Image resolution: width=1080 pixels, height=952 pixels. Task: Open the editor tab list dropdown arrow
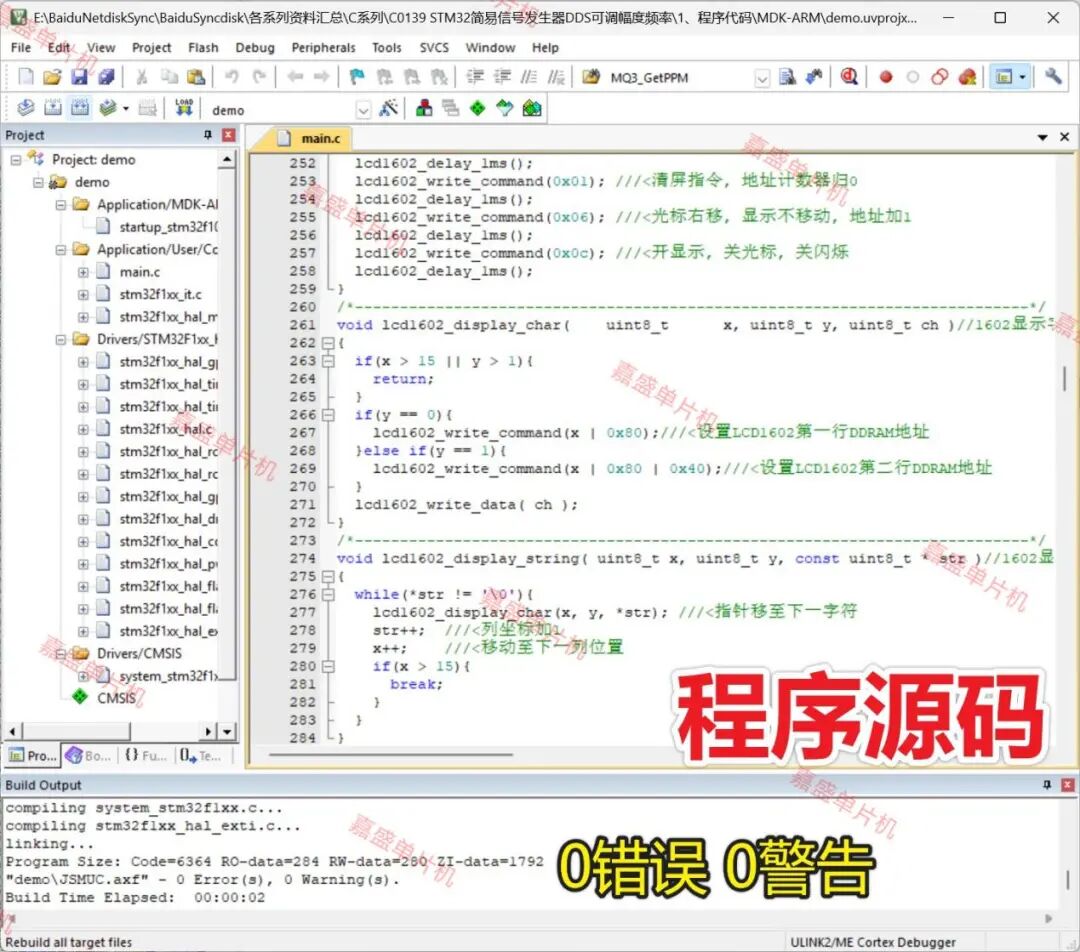1043,138
